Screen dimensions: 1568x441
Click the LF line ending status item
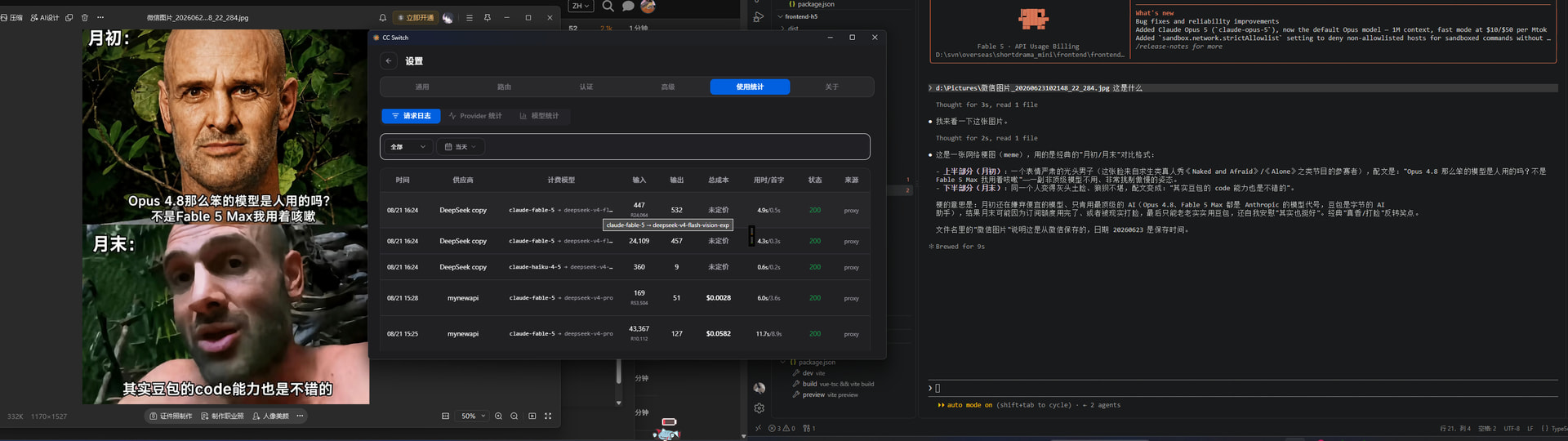pyautogui.click(x=1530, y=428)
